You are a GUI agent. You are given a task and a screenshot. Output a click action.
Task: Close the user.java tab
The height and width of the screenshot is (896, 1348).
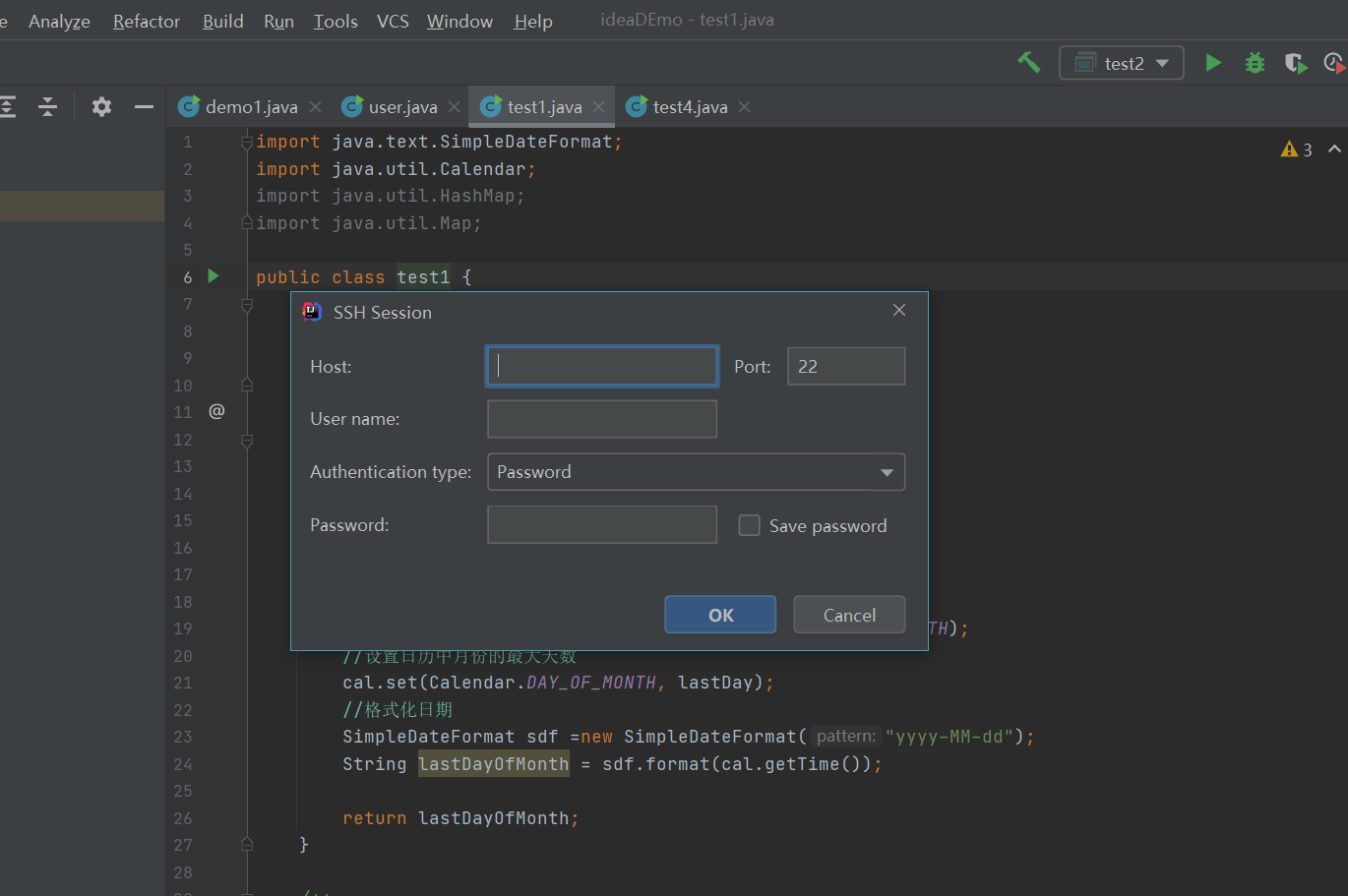[x=454, y=106]
